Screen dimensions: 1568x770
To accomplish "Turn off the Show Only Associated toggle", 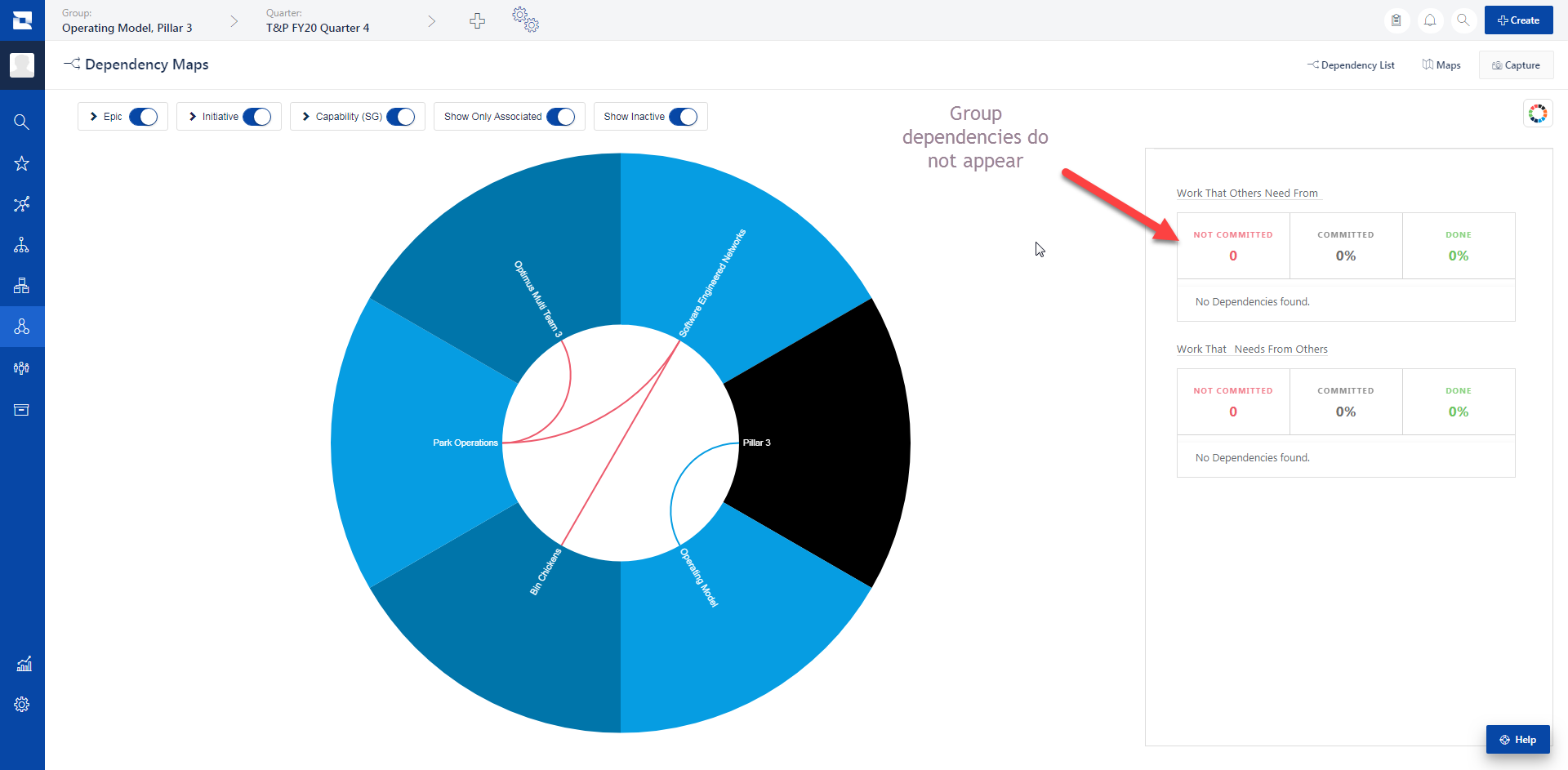I will coord(560,116).
